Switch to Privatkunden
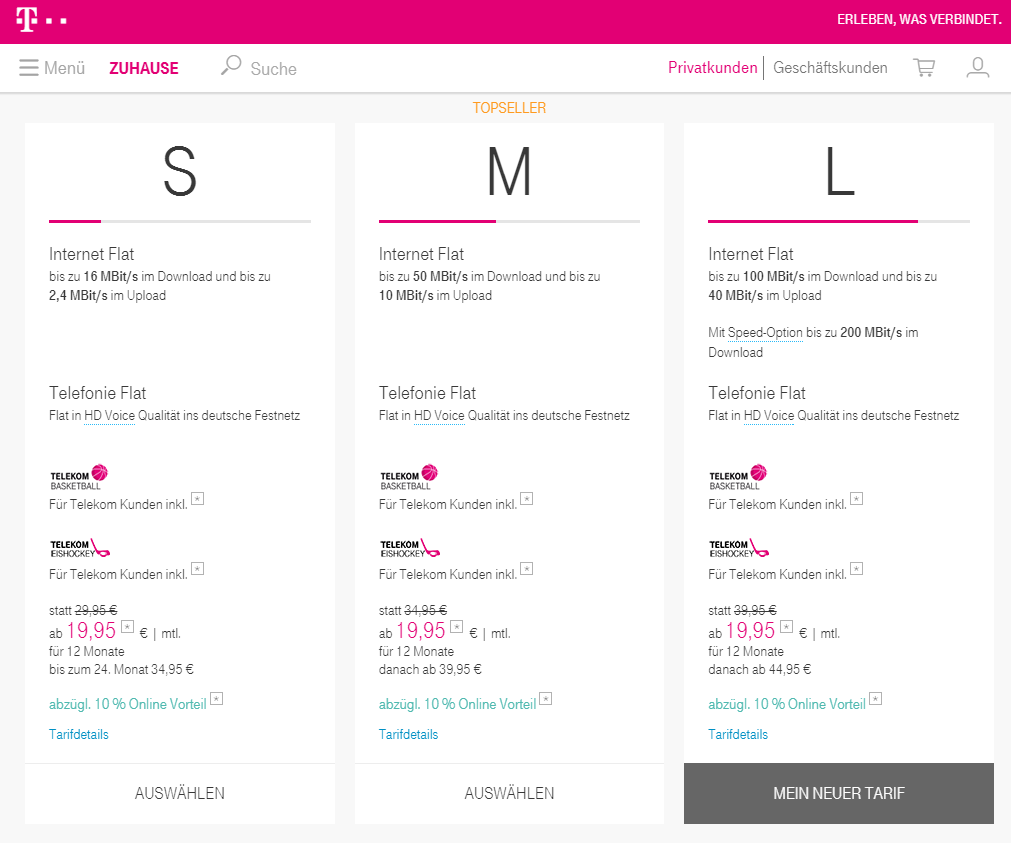The width and height of the screenshot is (1011, 843). click(x=712, y=68)
